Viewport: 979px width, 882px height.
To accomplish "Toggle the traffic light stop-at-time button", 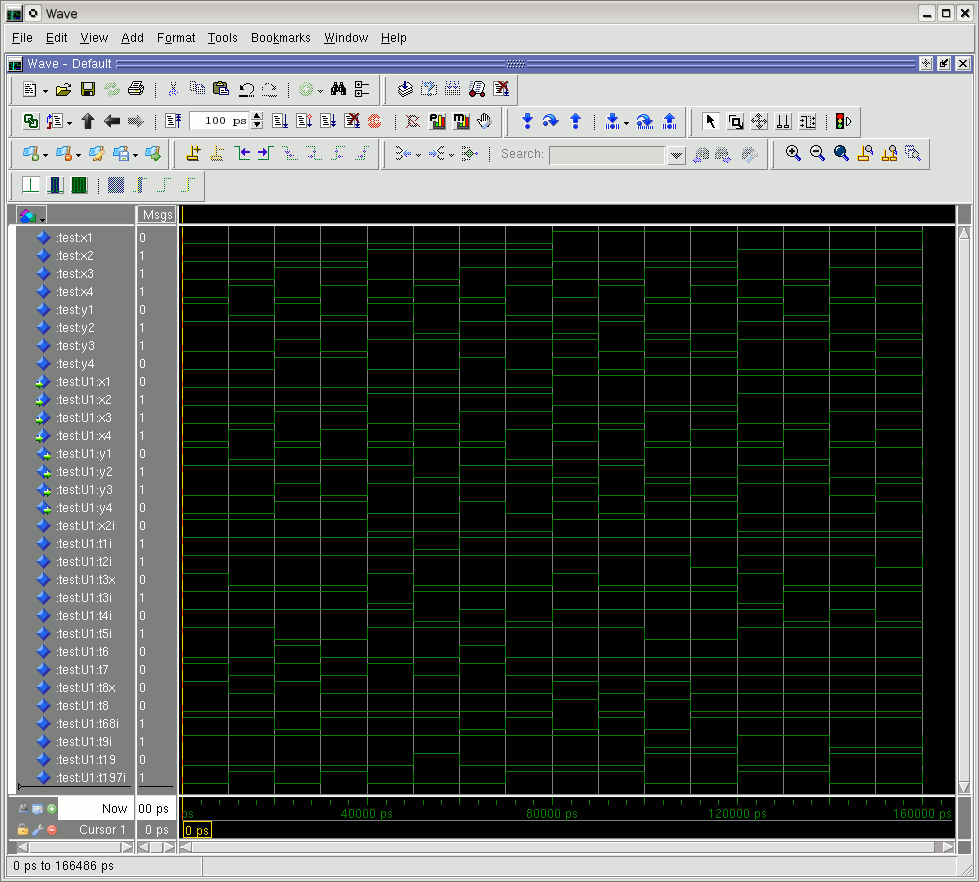I will (x=843, y=121).
